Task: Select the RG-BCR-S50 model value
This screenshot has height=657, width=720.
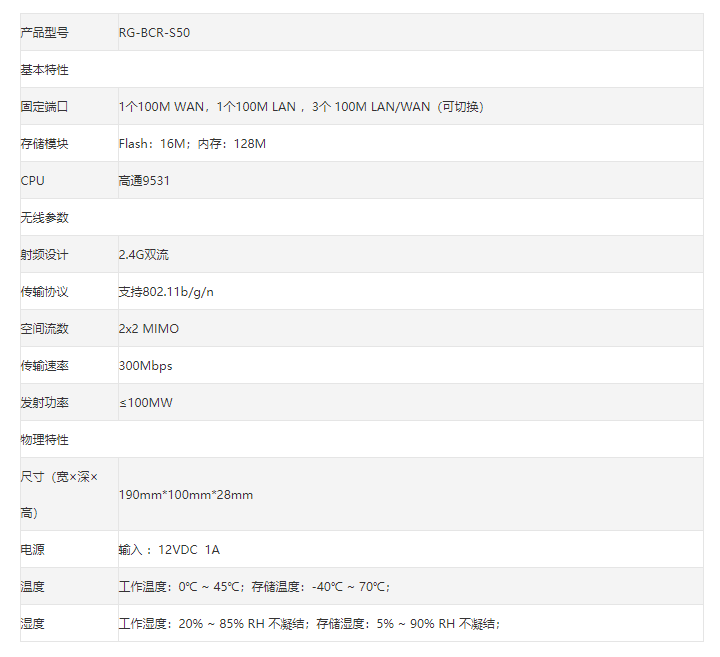Action: (x=154, y=33)
